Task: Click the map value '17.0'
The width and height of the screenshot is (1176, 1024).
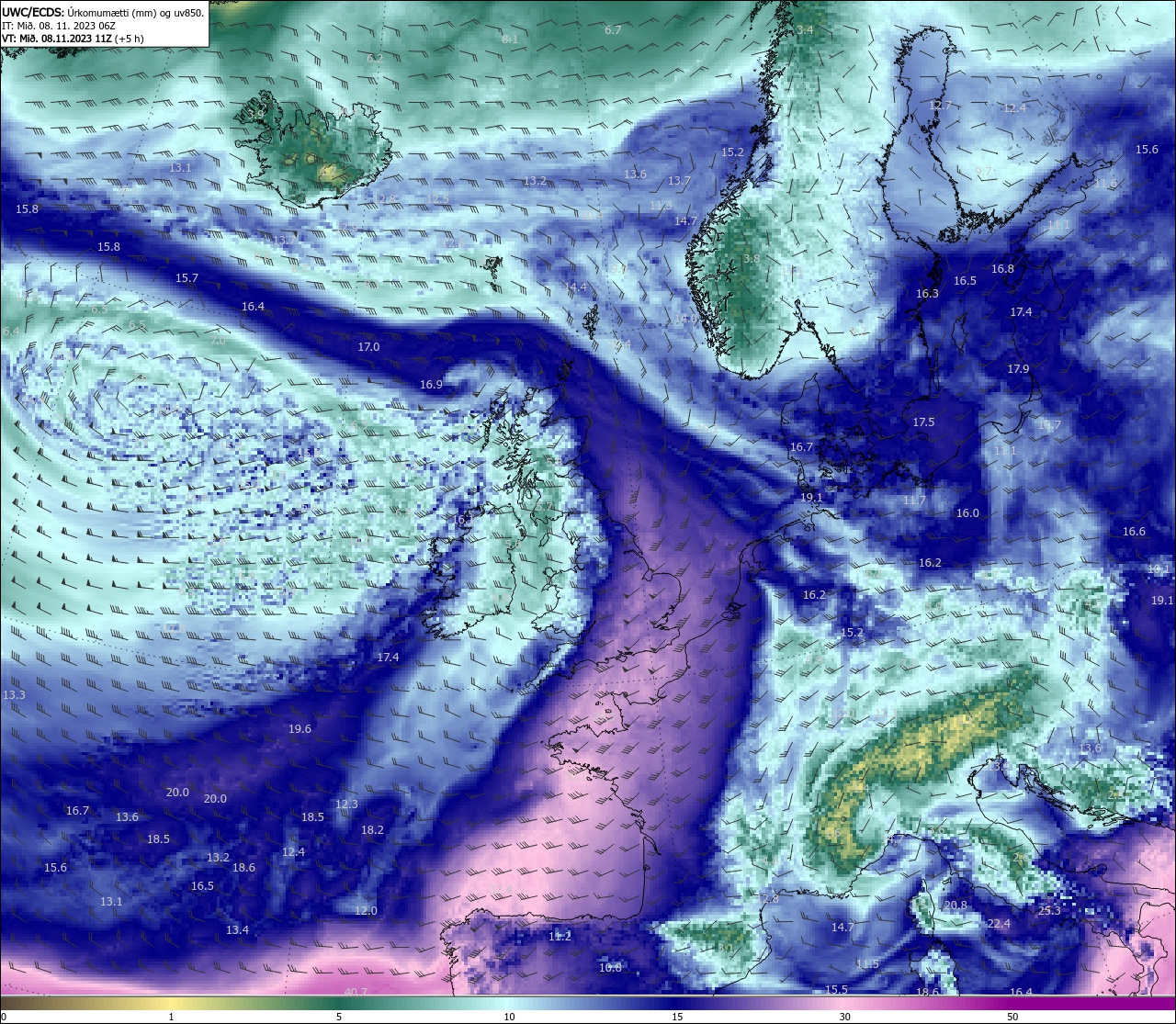Action: [368, 347]
